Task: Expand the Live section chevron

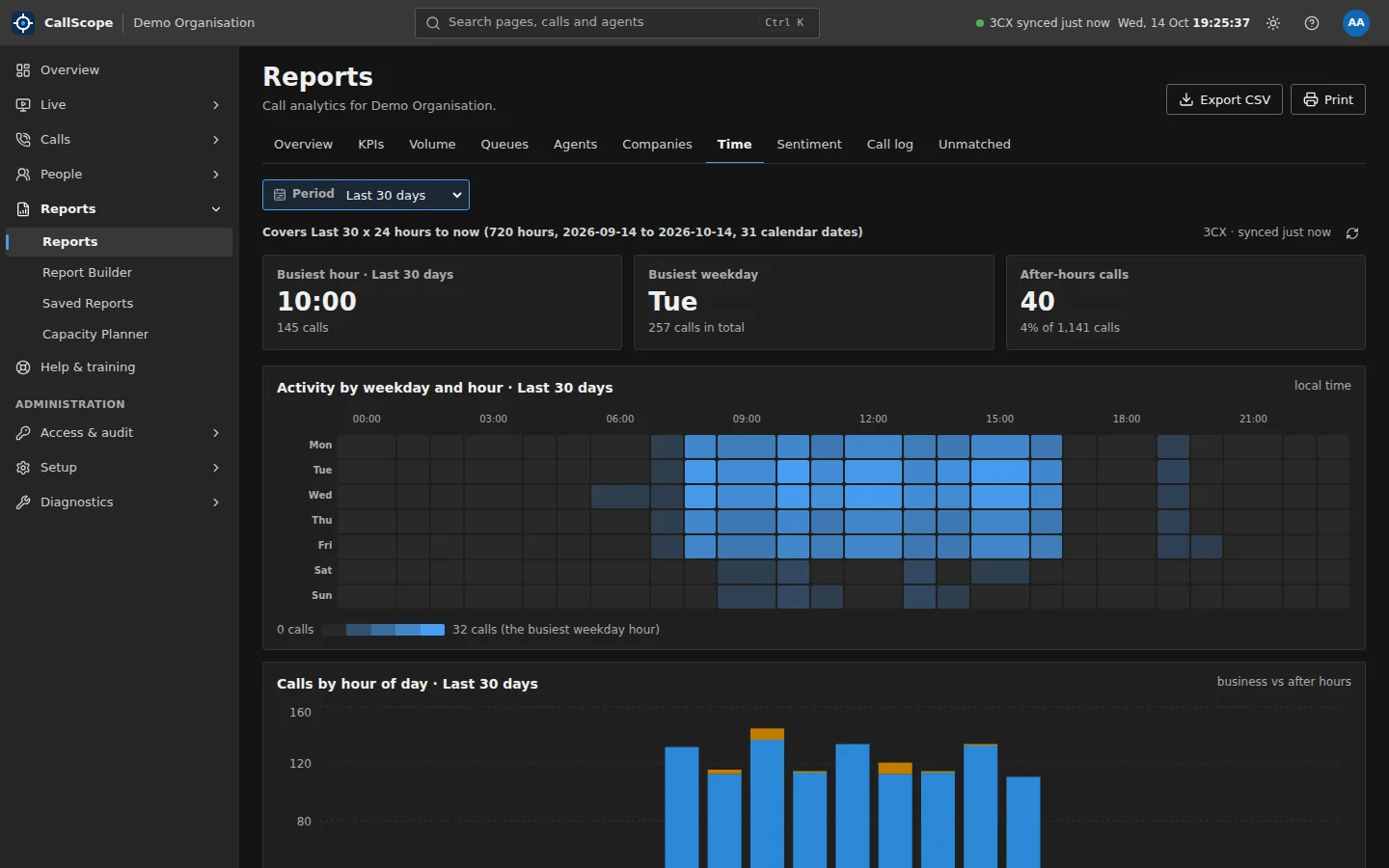Action: [216, 105]
